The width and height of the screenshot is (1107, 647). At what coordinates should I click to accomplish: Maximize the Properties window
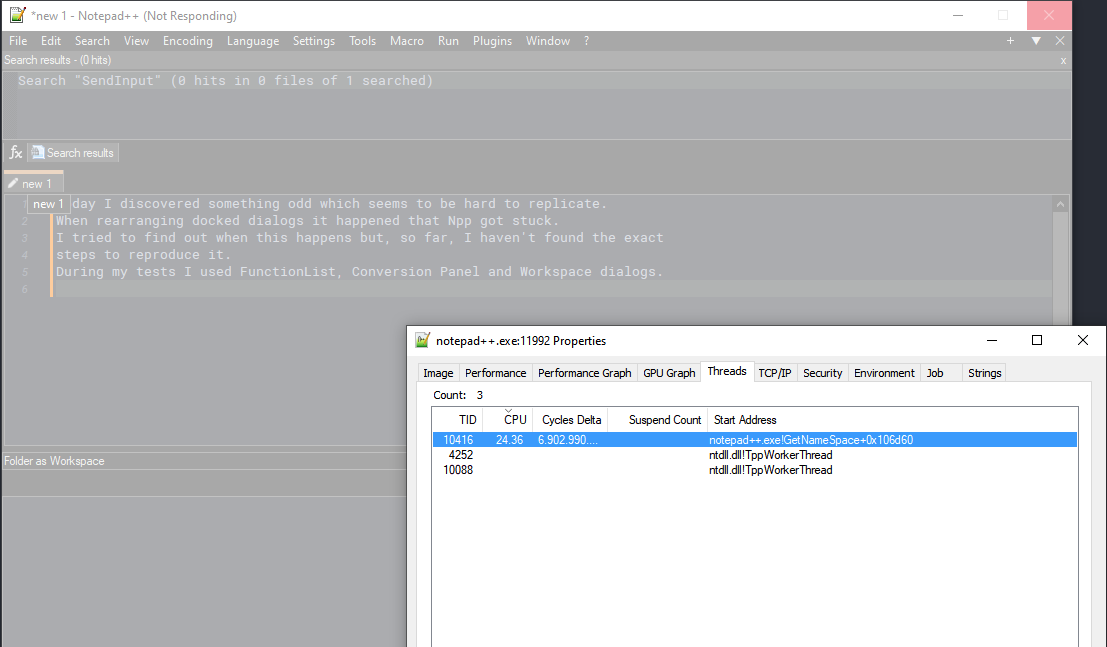(x=1037, y=340)
